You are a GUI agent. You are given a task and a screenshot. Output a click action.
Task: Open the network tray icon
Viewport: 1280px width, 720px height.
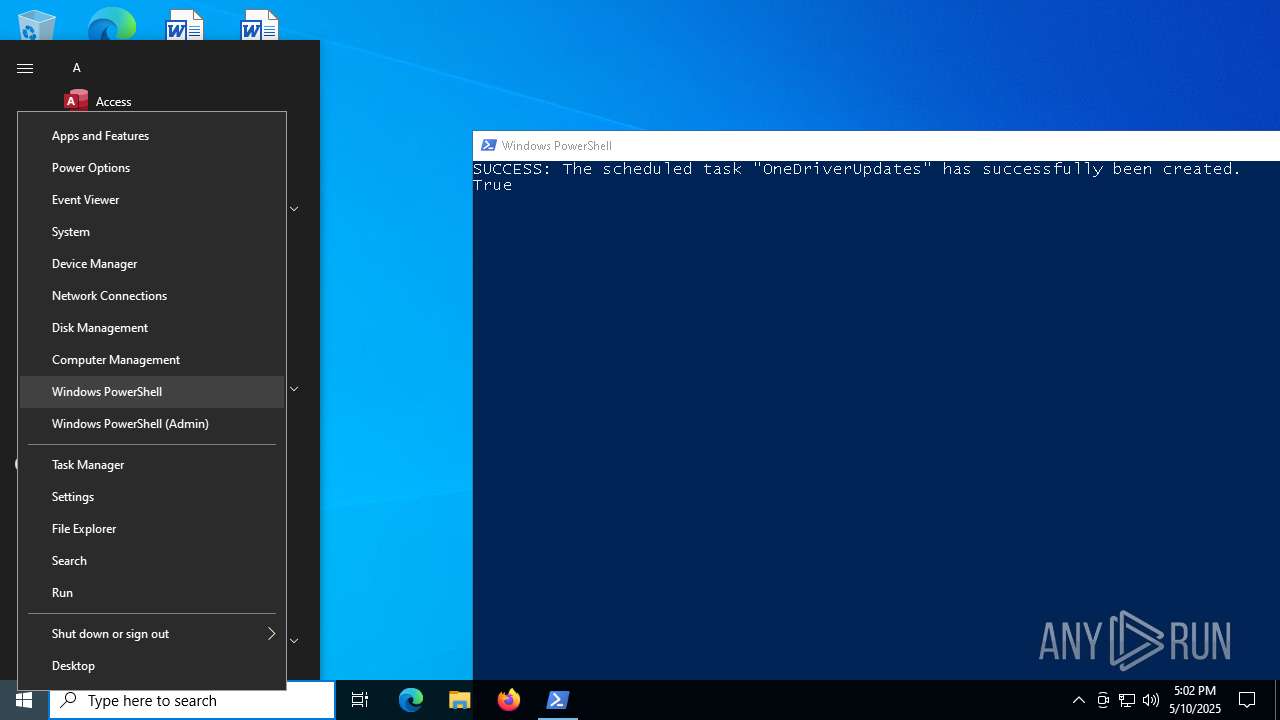coord(1127,700)
